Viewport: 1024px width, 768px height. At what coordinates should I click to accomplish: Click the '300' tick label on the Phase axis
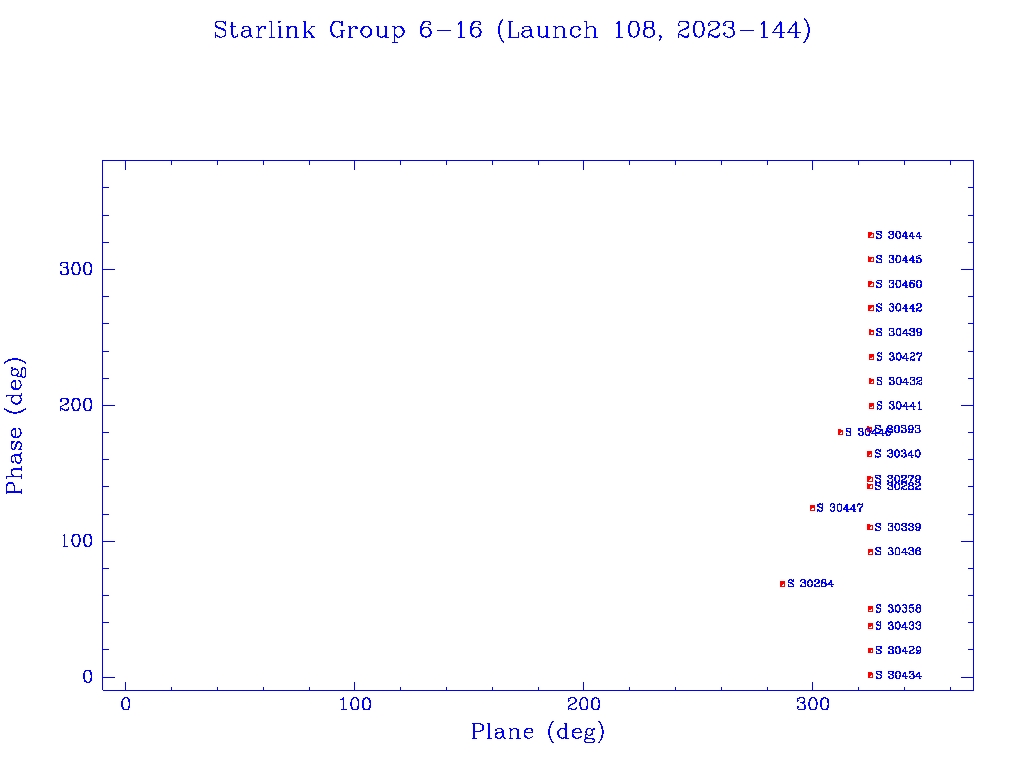tap(76, 269)
